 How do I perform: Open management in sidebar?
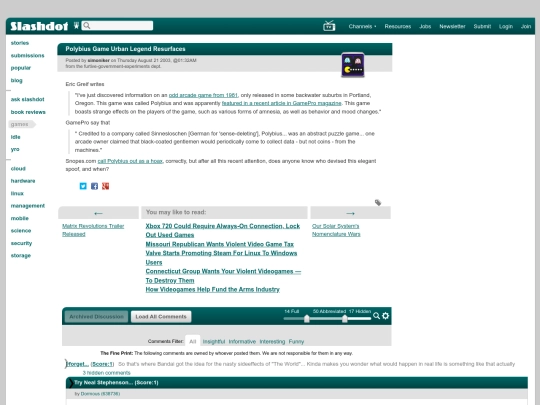click(x=28, y=206)
